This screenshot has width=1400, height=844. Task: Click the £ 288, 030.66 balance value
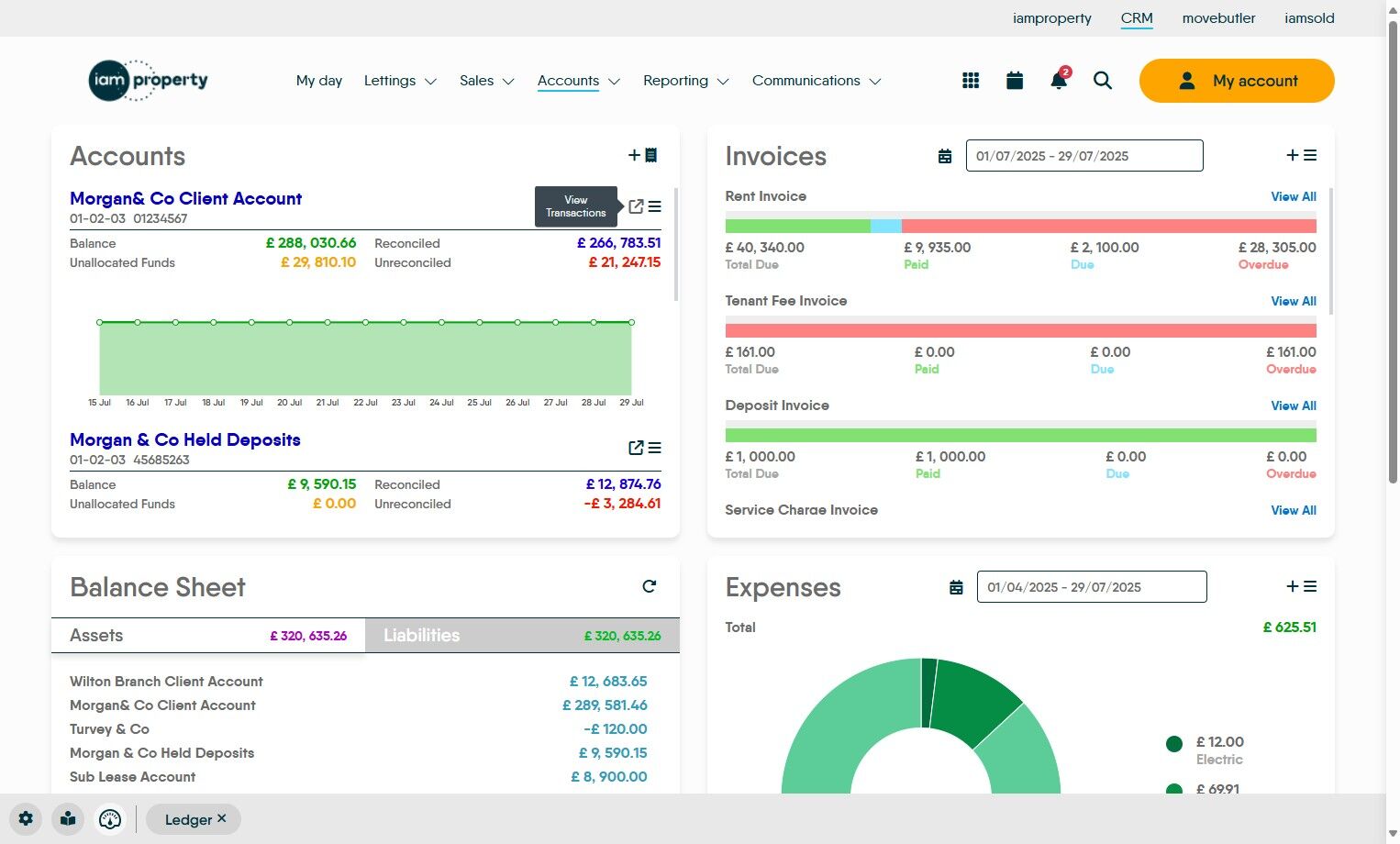coord(311,243)
